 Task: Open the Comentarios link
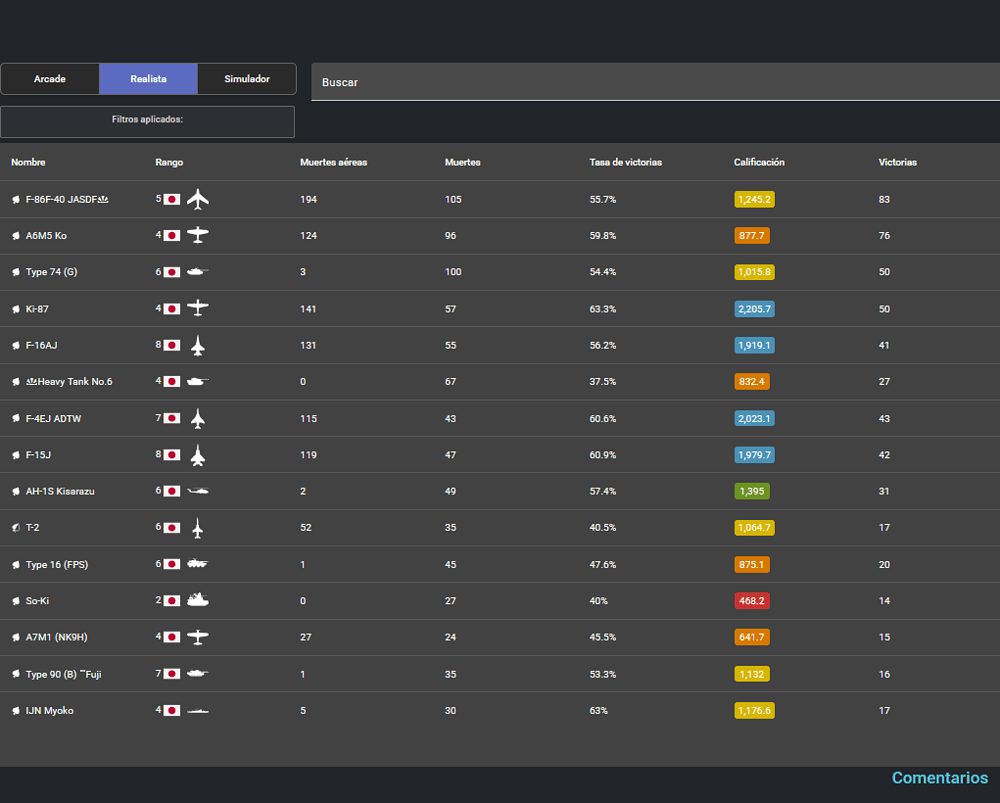[x=939, y=777]
